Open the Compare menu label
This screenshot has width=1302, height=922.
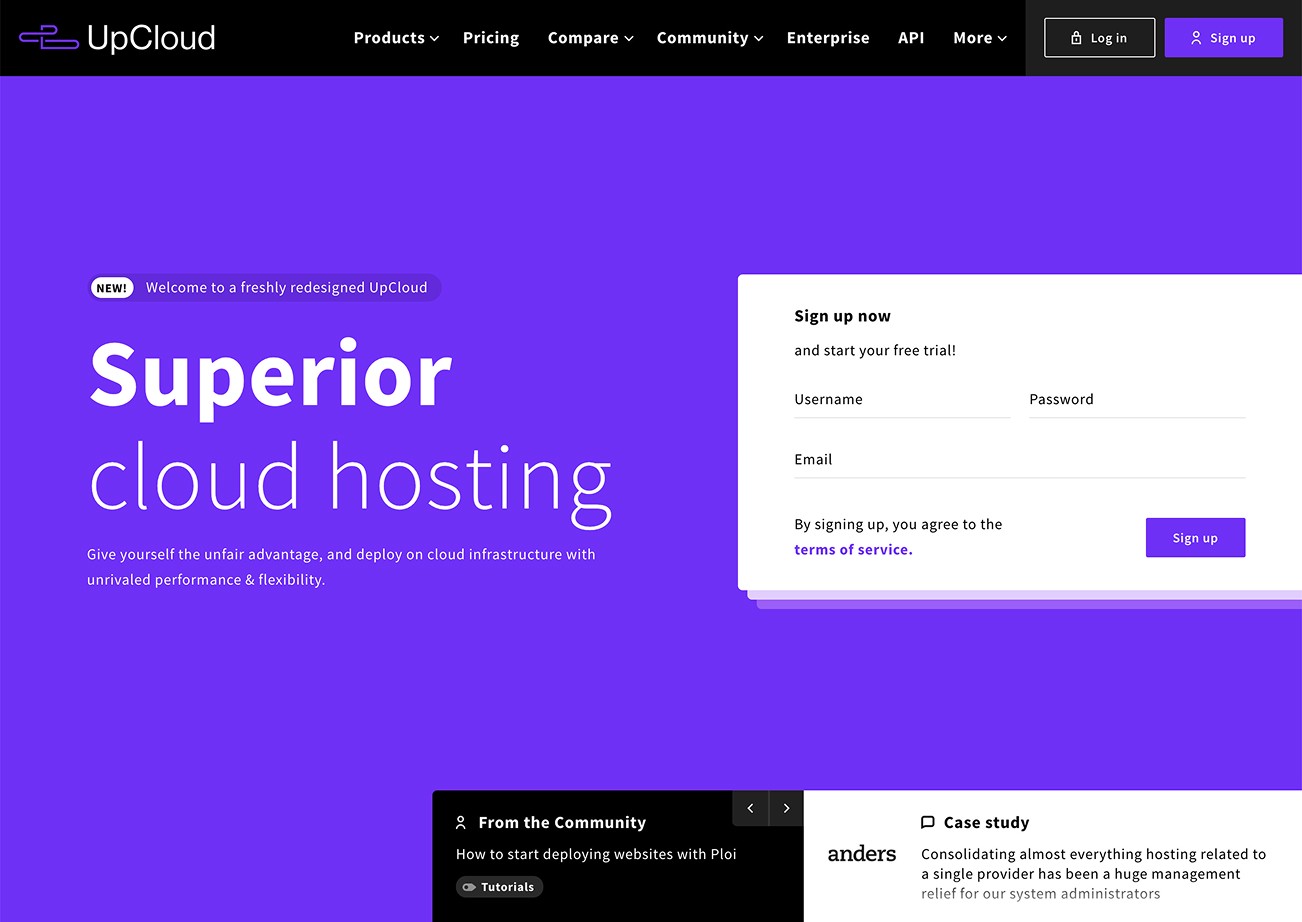583,38
